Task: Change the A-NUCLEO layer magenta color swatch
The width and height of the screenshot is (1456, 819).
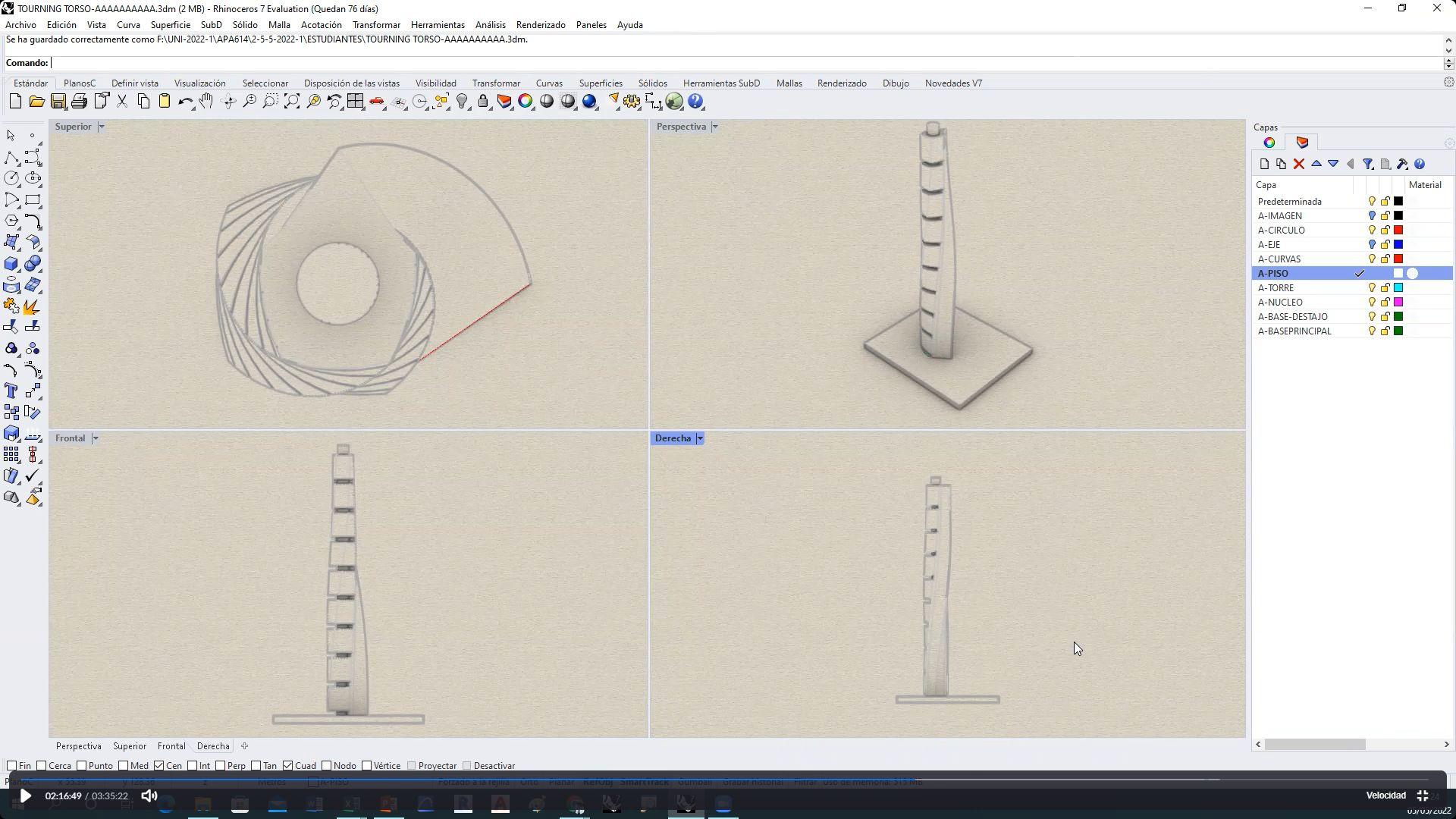Action: (1398, 303)
